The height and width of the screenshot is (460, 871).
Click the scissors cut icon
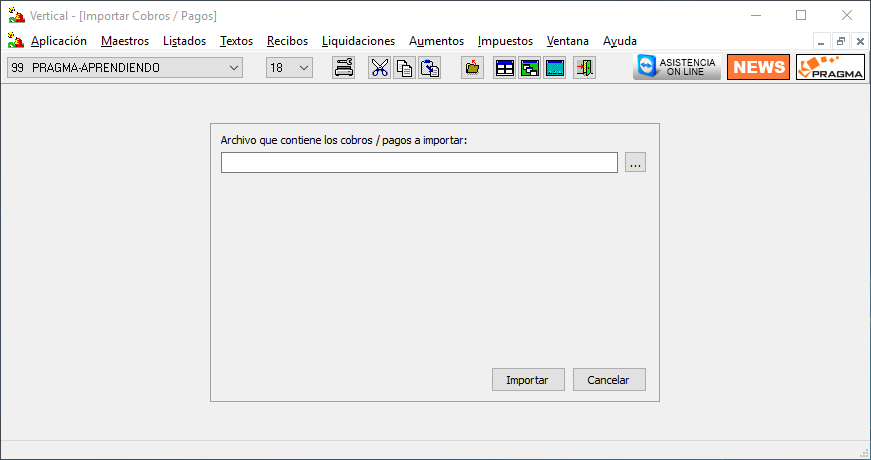pos(379,68)
